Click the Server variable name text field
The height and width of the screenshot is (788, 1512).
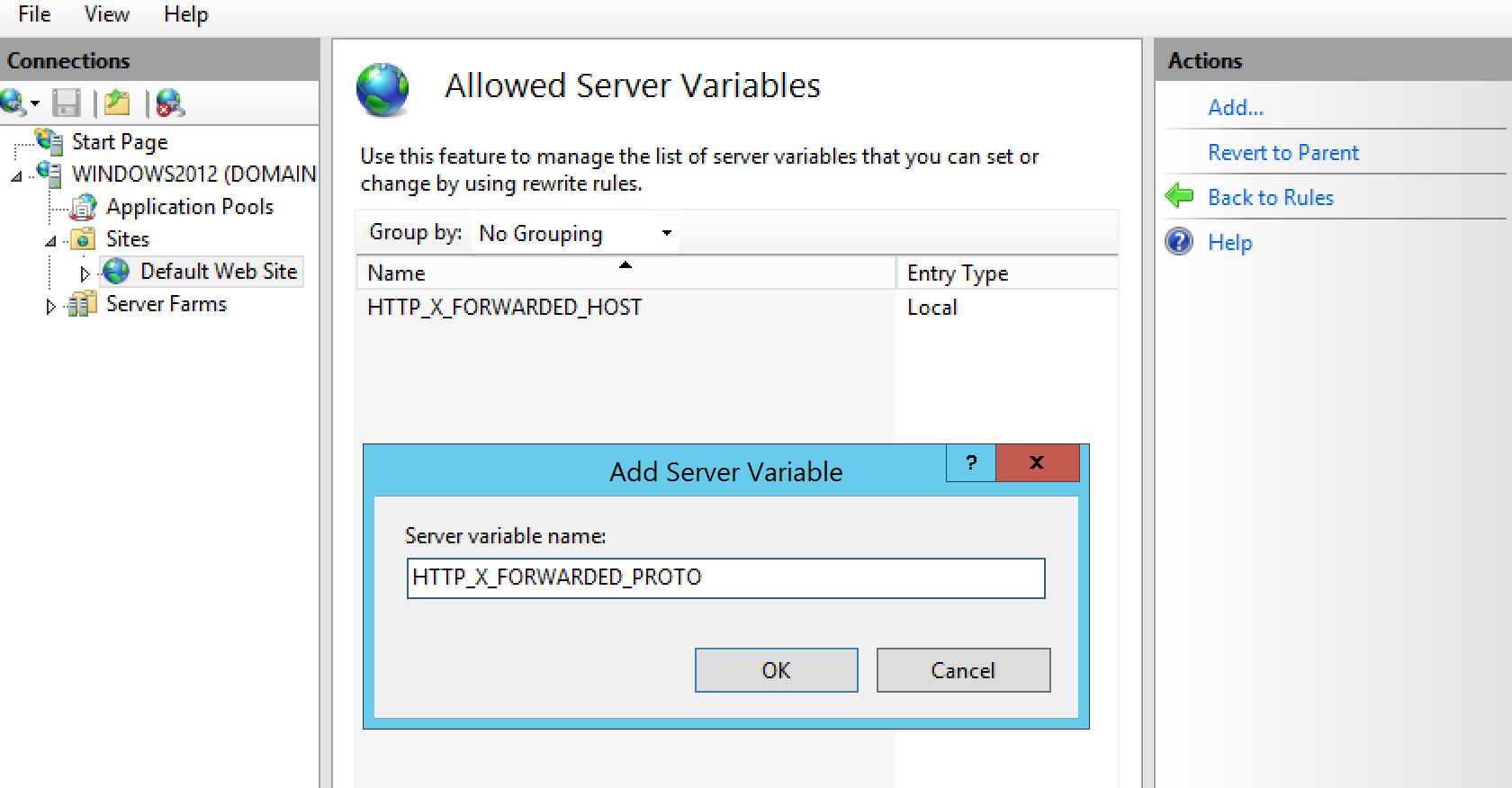(x=725, y=578)
